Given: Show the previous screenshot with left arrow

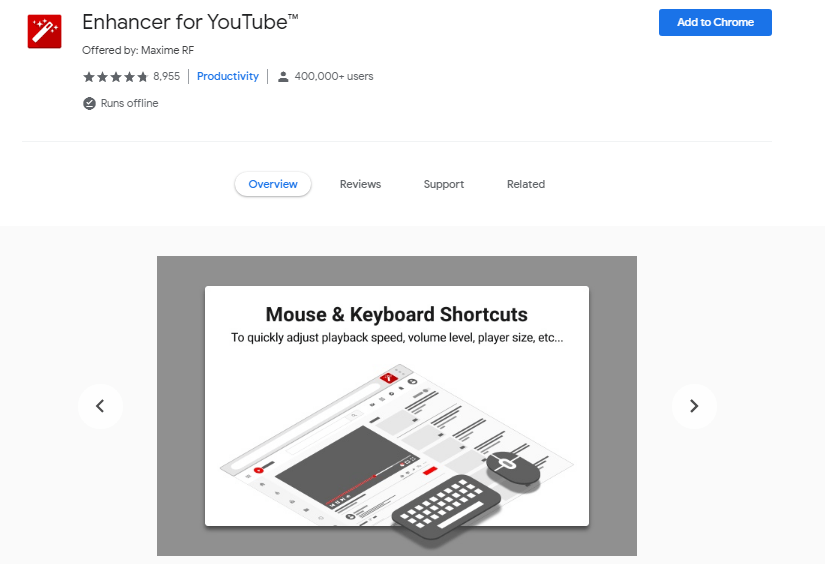Looking at the screenshot, I should 100,406.
